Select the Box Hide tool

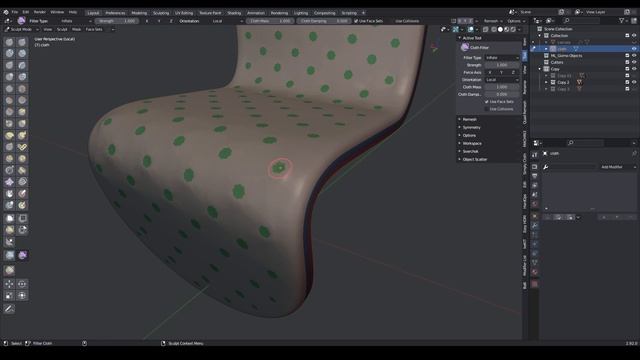click(x=22, y=218)
